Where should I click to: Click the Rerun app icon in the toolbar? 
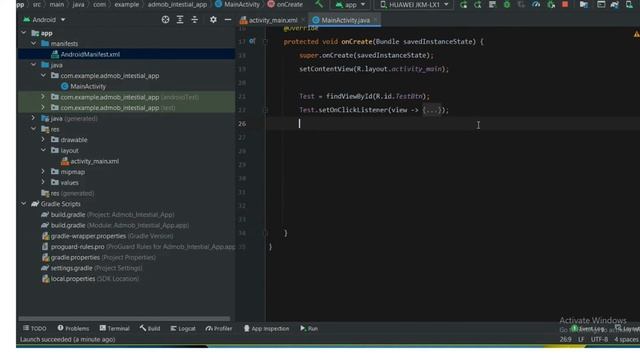(x=463, y=5)
